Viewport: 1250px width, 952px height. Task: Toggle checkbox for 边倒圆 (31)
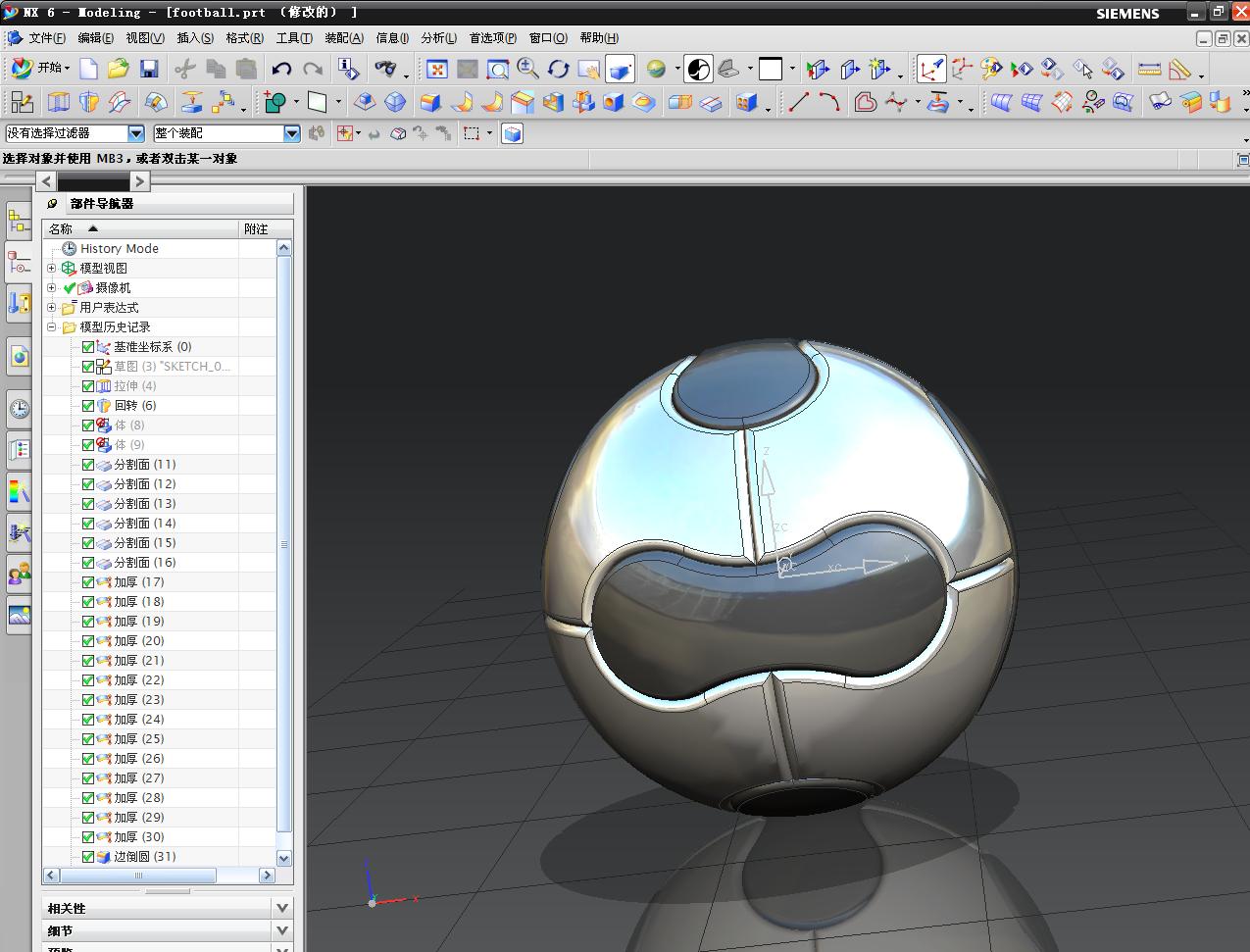(x=88, y=857)
